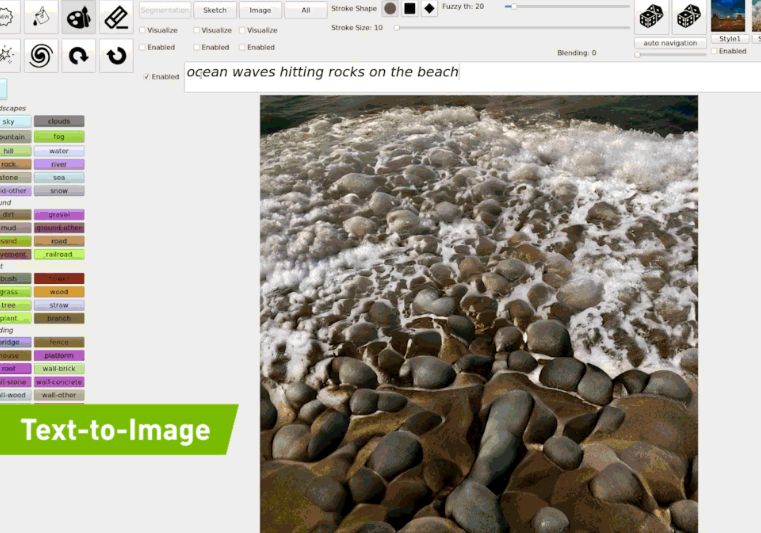Click the auto navigation button
The image size is (761, 533).
tap(670, 43)
